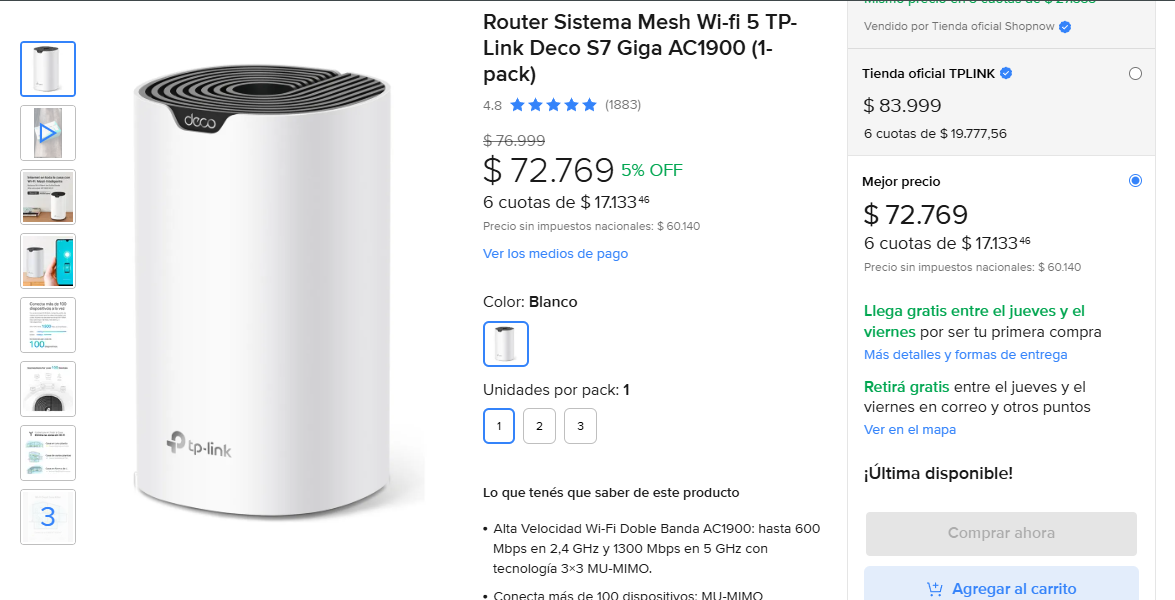Open the thumbnail showing hand holding phone

[48, 261]
